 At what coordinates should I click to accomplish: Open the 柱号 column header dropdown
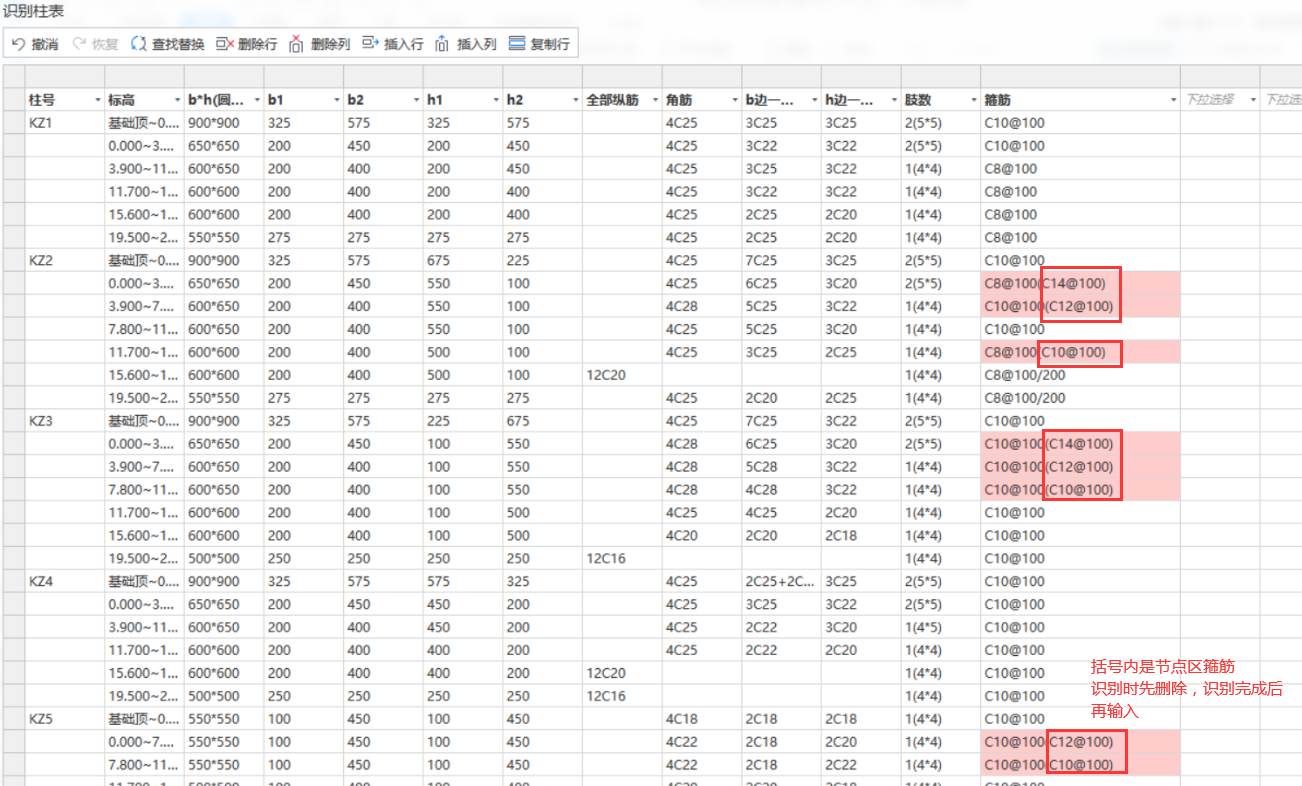pyautogui.click(x=97, y=100)
